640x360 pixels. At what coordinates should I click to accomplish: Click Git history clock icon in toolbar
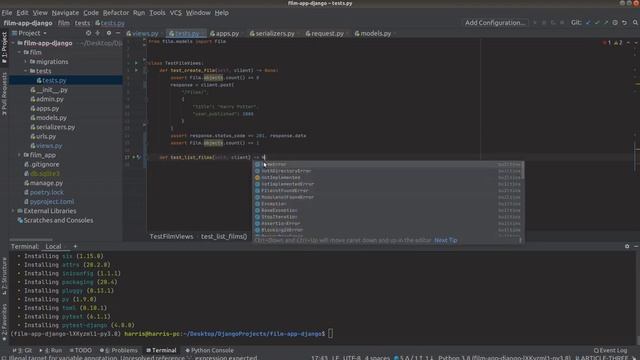(x=615, y=22)
